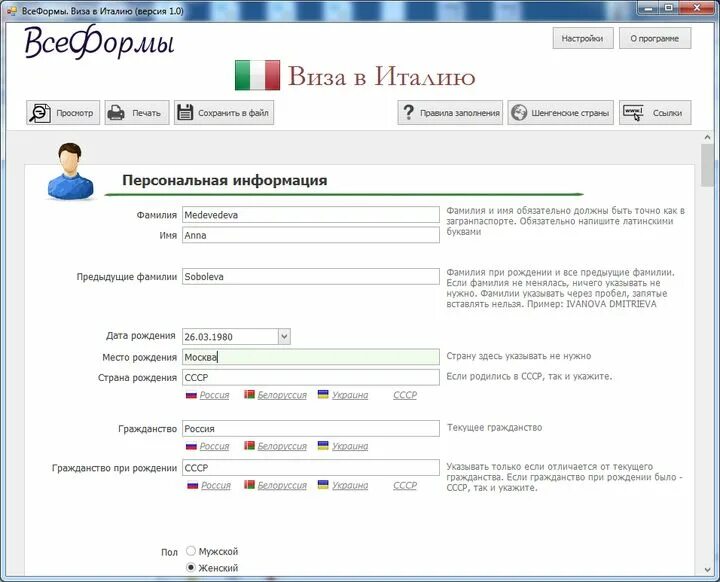Click hint Страну здесь указывать не нужно
The image size is (720, 582).
pos(518,356)
